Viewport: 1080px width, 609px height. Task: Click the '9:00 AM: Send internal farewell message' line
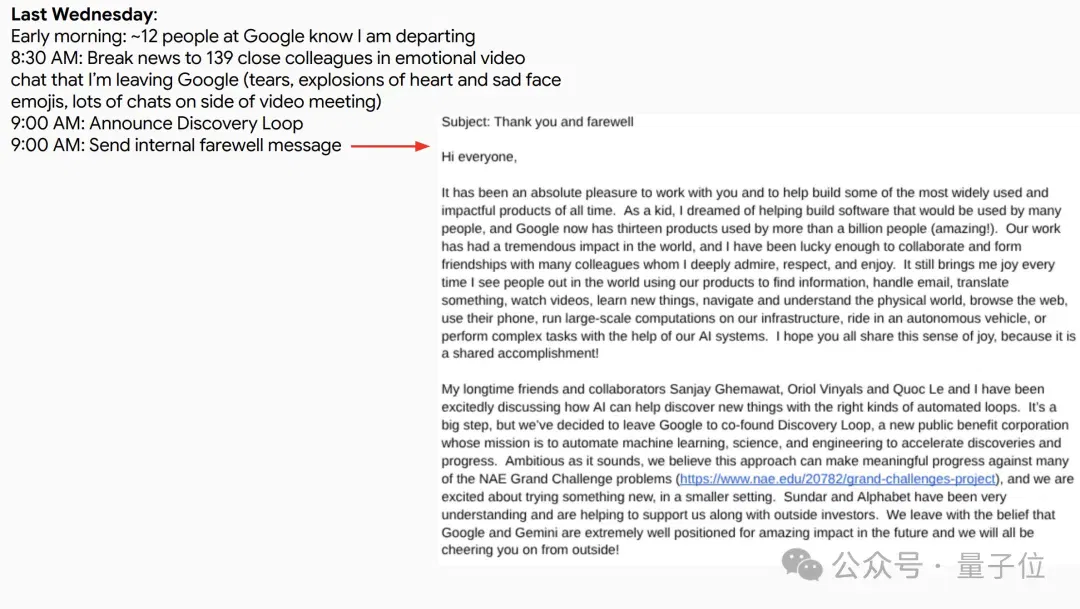pyautogui.click(x=176, y=145)
